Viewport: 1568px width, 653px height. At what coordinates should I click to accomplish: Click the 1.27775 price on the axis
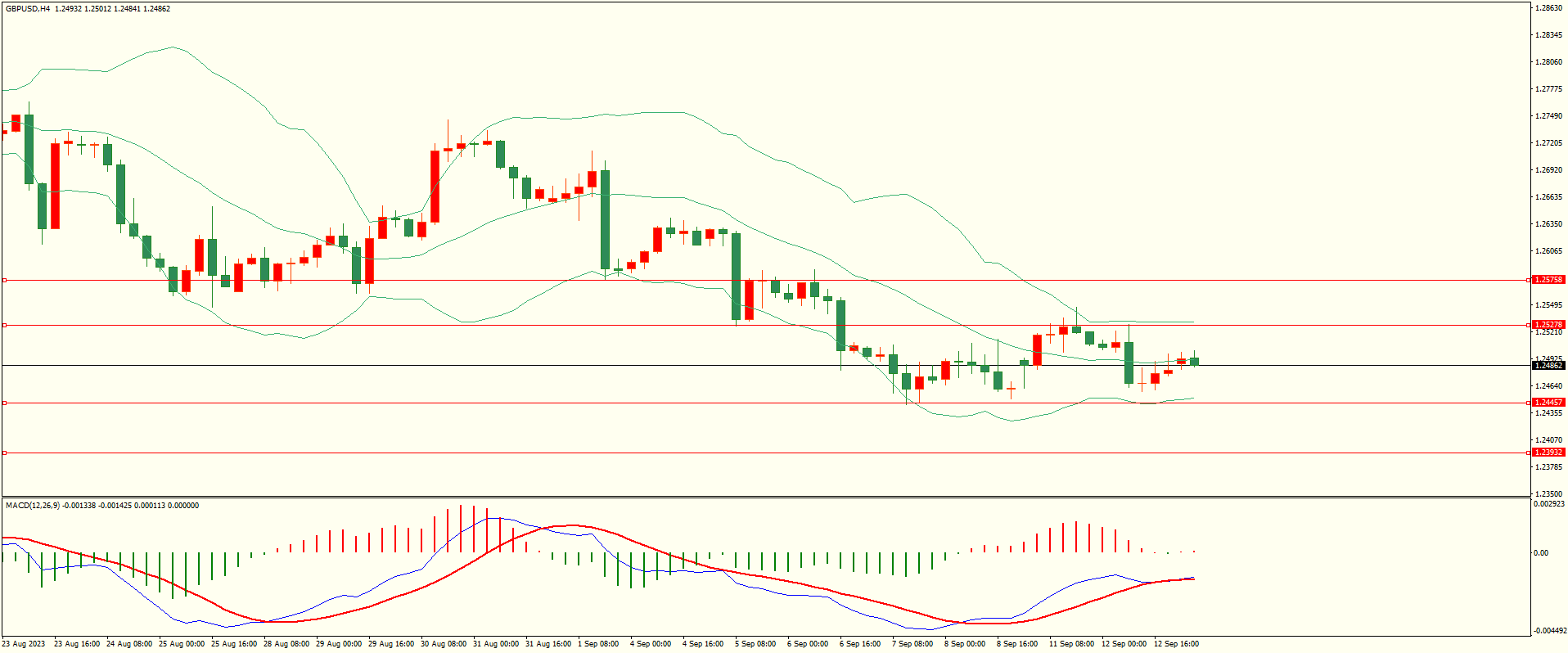[1548, 89]
